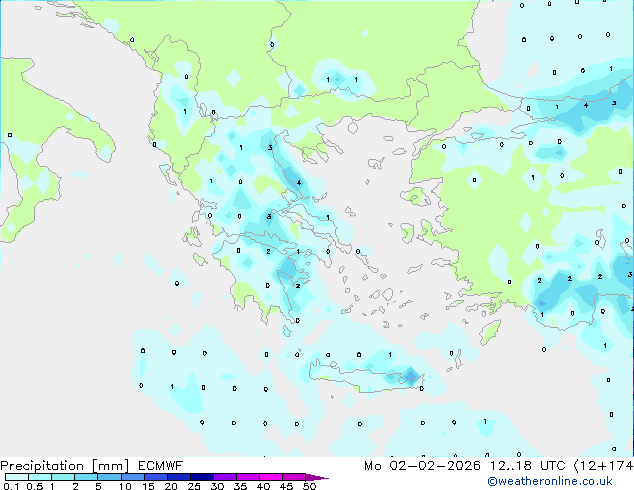Screen dimensions: 634x490
Task: Click legend tick label "20"
Action: coord(171,486)
